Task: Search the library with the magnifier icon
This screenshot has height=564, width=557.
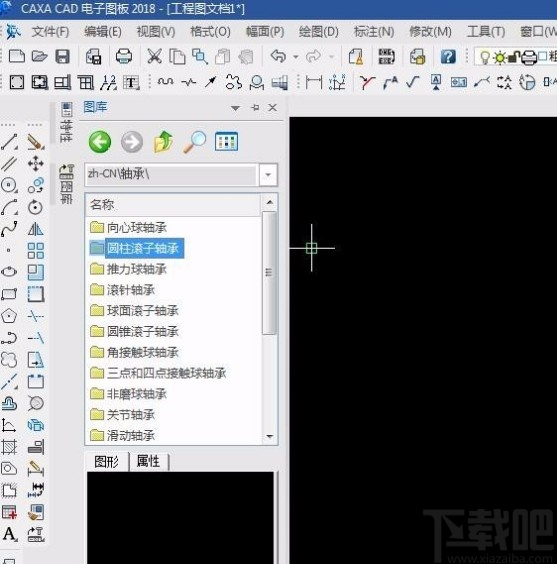Action: [195, 142]
